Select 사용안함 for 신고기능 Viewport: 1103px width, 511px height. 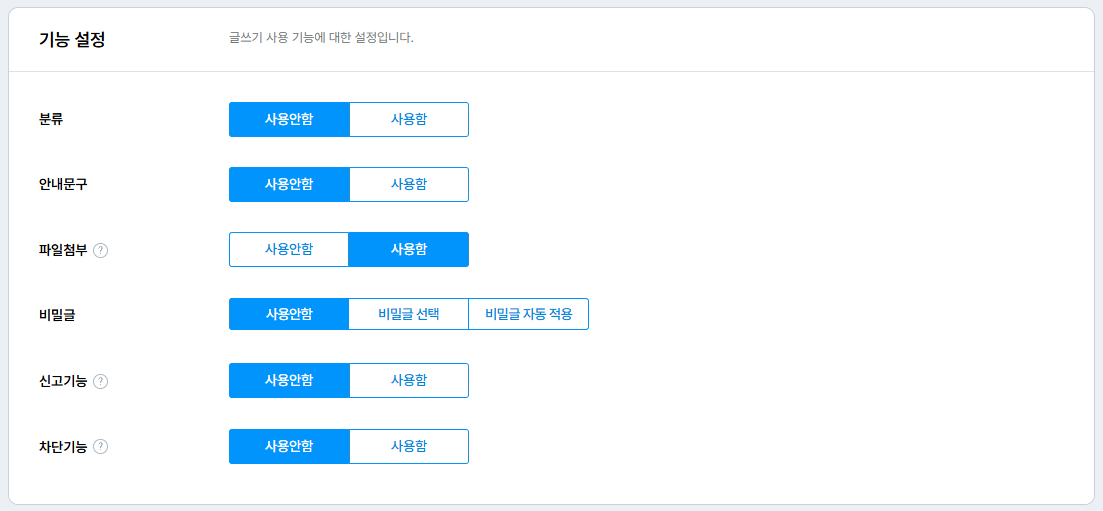tap(289, 381)
